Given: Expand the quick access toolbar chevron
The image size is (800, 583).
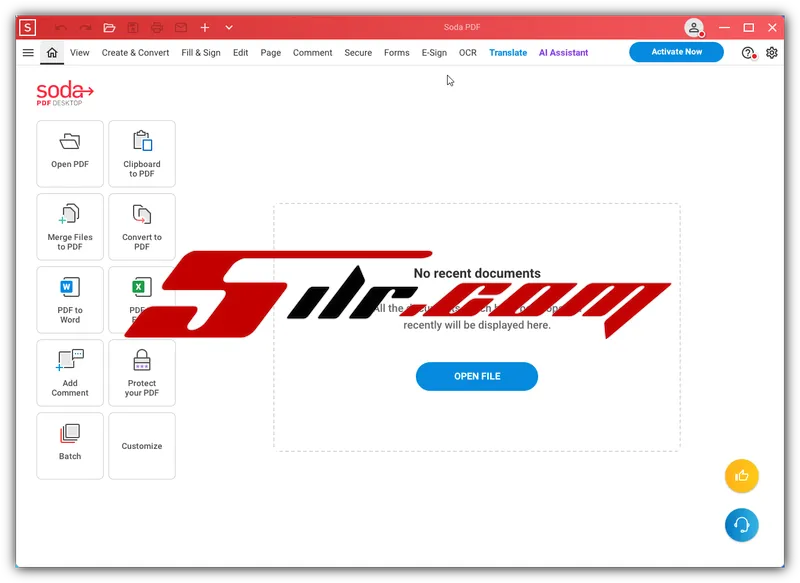Looking at the screenshot, I should tap(229, 28).
